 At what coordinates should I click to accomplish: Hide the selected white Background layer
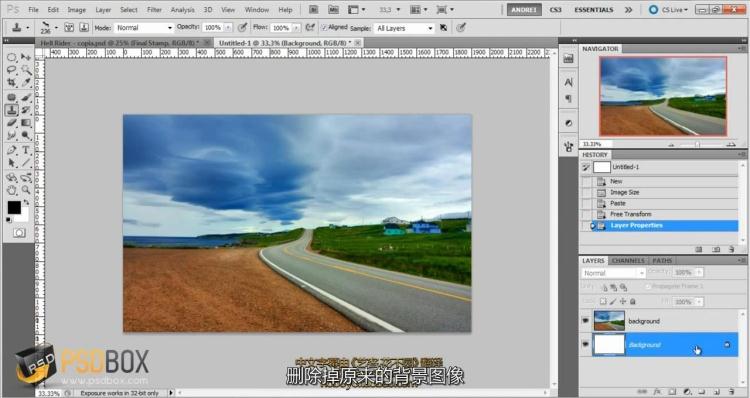[585, 344]
